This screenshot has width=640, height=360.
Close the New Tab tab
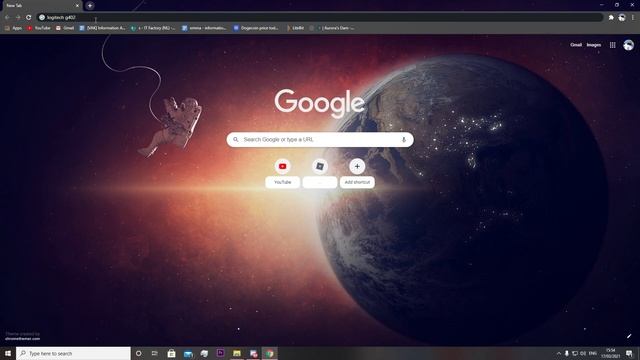tap(77, 6)
